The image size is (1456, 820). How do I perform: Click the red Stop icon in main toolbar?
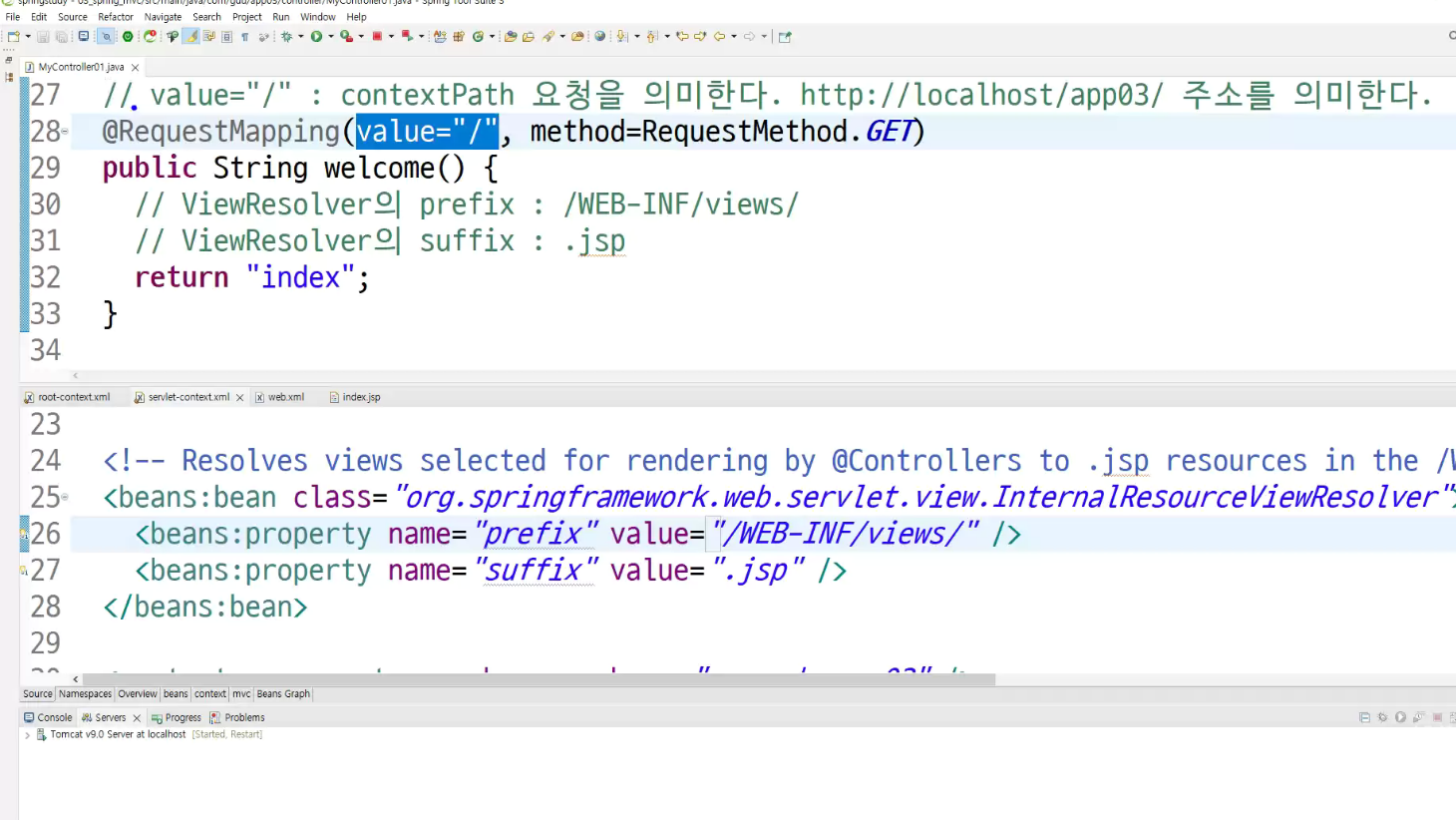pos(377,36)
